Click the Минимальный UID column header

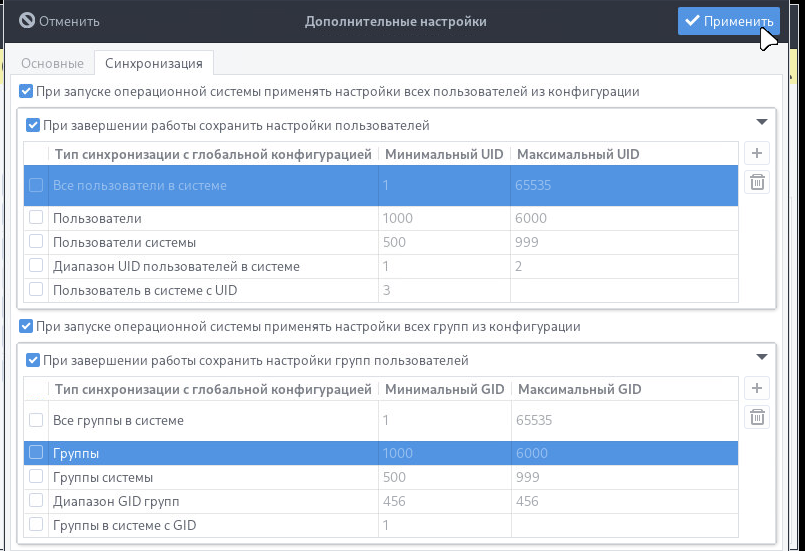pos(444,154)
